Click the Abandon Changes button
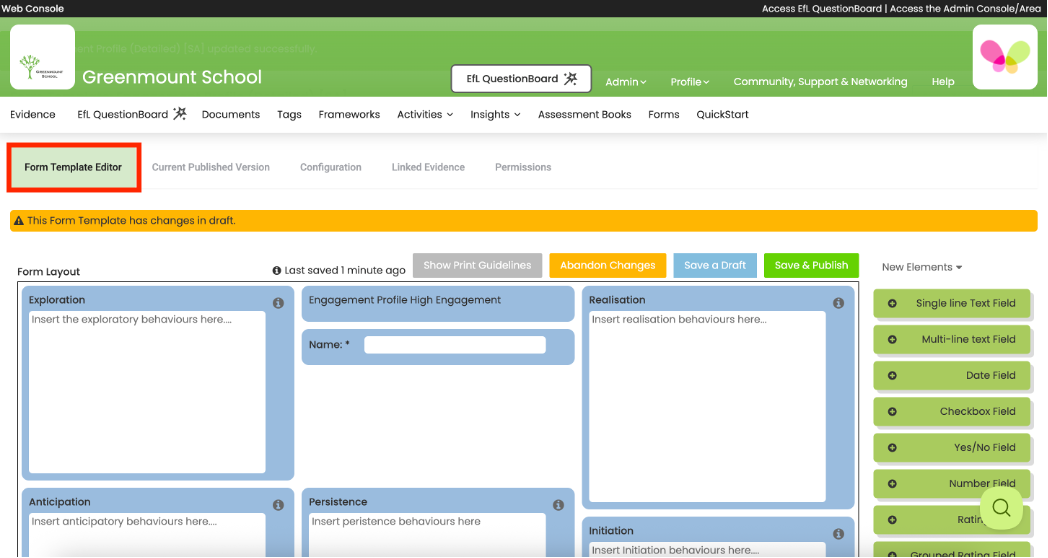This screenshot has height=558, width=1048. point(608,265)
